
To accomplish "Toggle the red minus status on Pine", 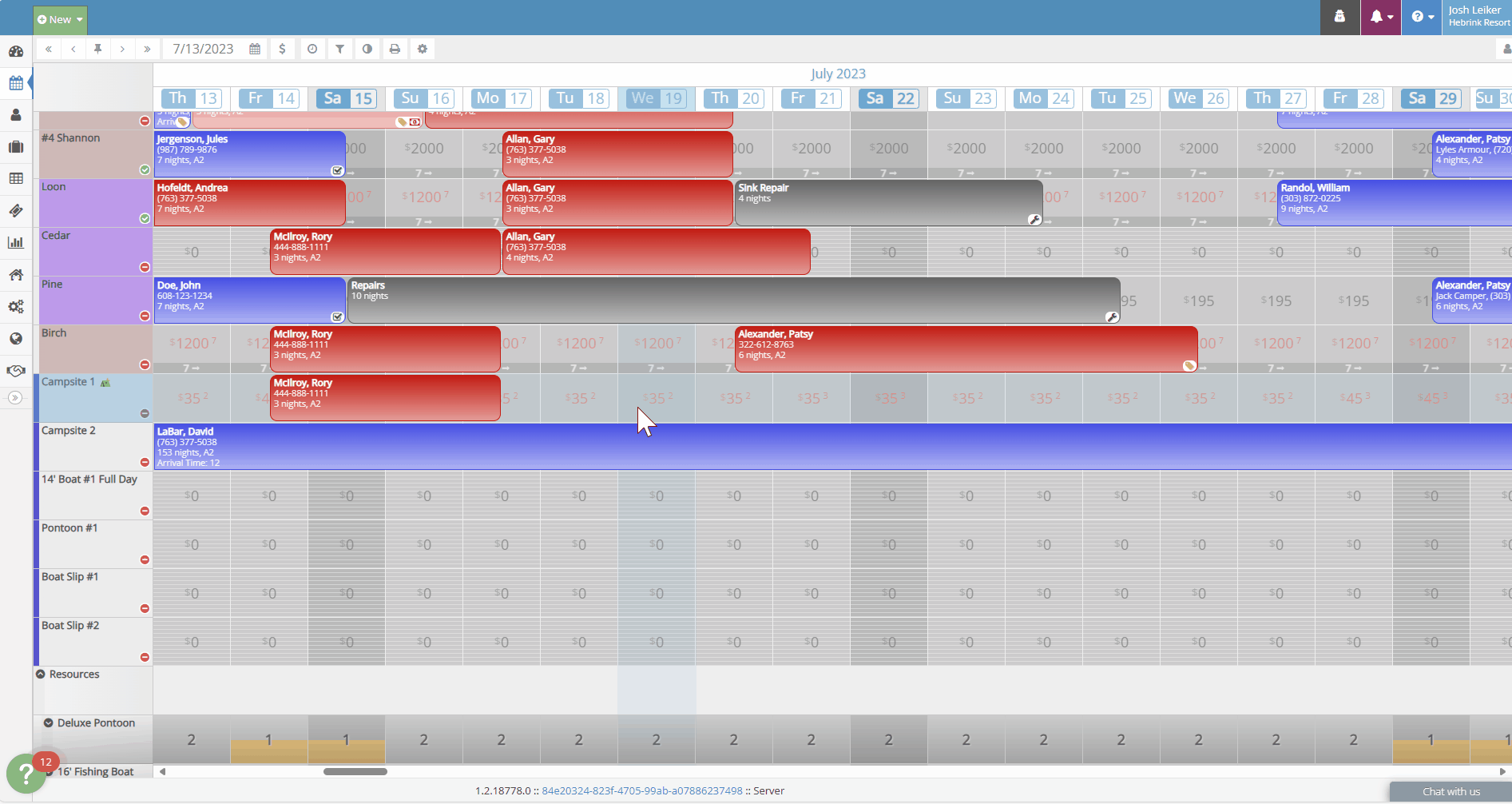I will coord(145,315).
